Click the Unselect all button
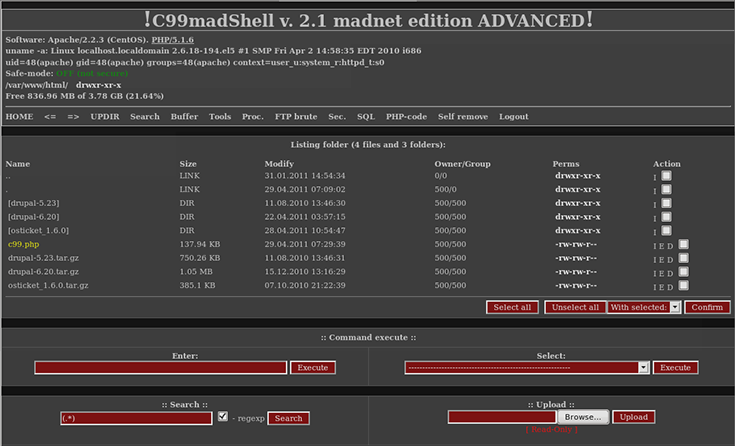735x446 pixels. tap(575, 307)
